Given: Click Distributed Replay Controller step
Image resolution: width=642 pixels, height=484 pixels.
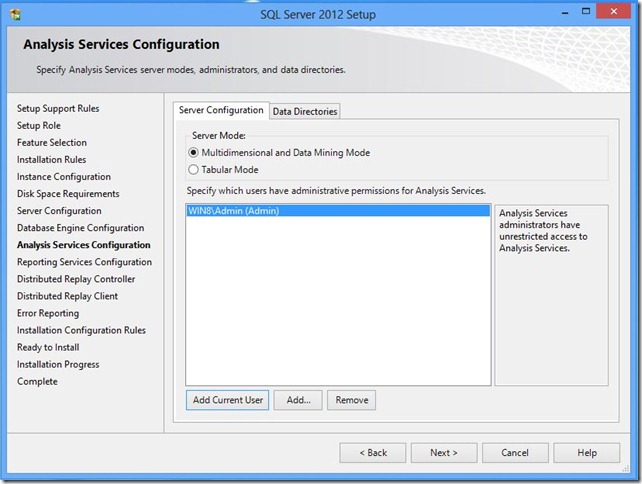Looking at the screenshot, I should pos(76,279).
